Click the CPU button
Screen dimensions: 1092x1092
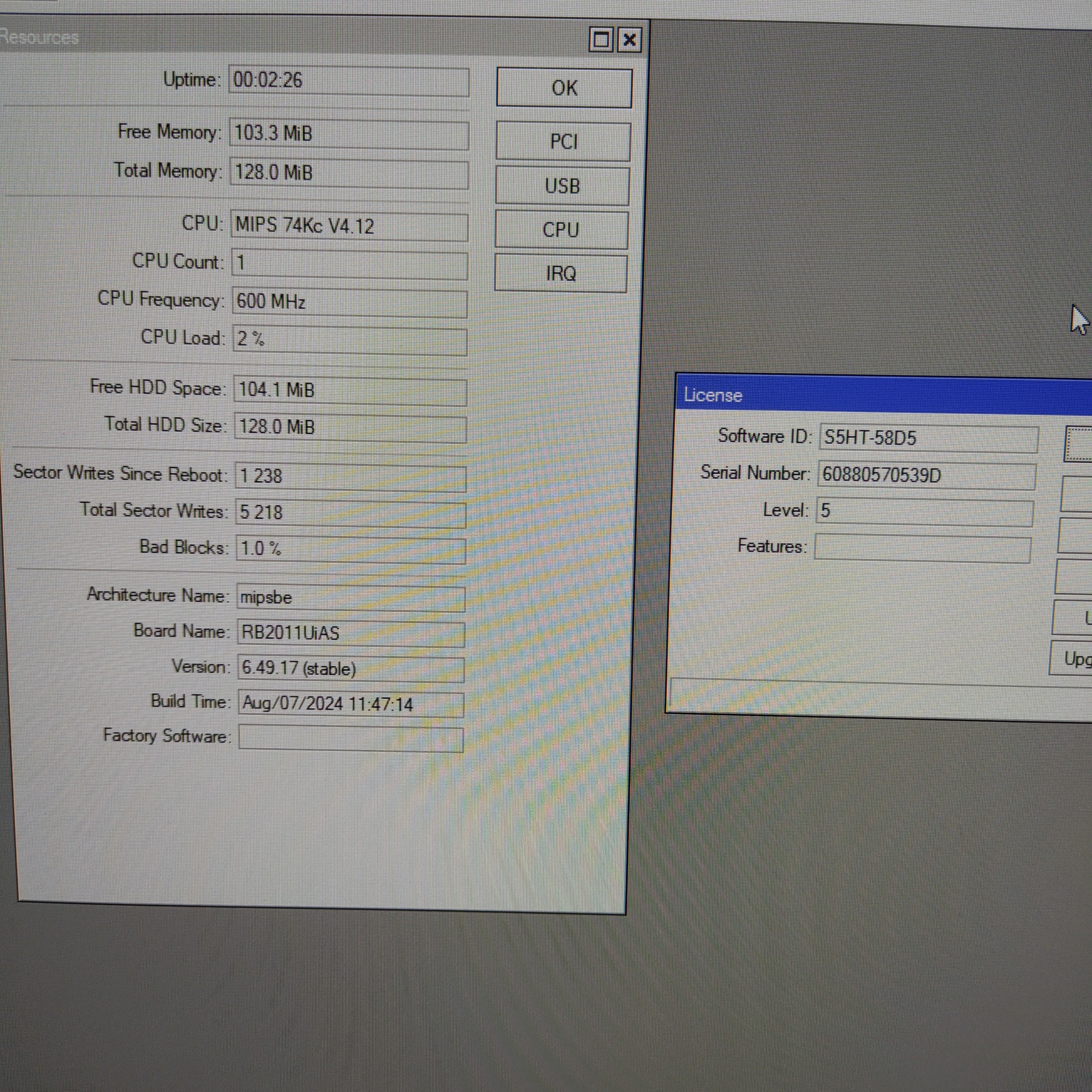pos(561,230)
